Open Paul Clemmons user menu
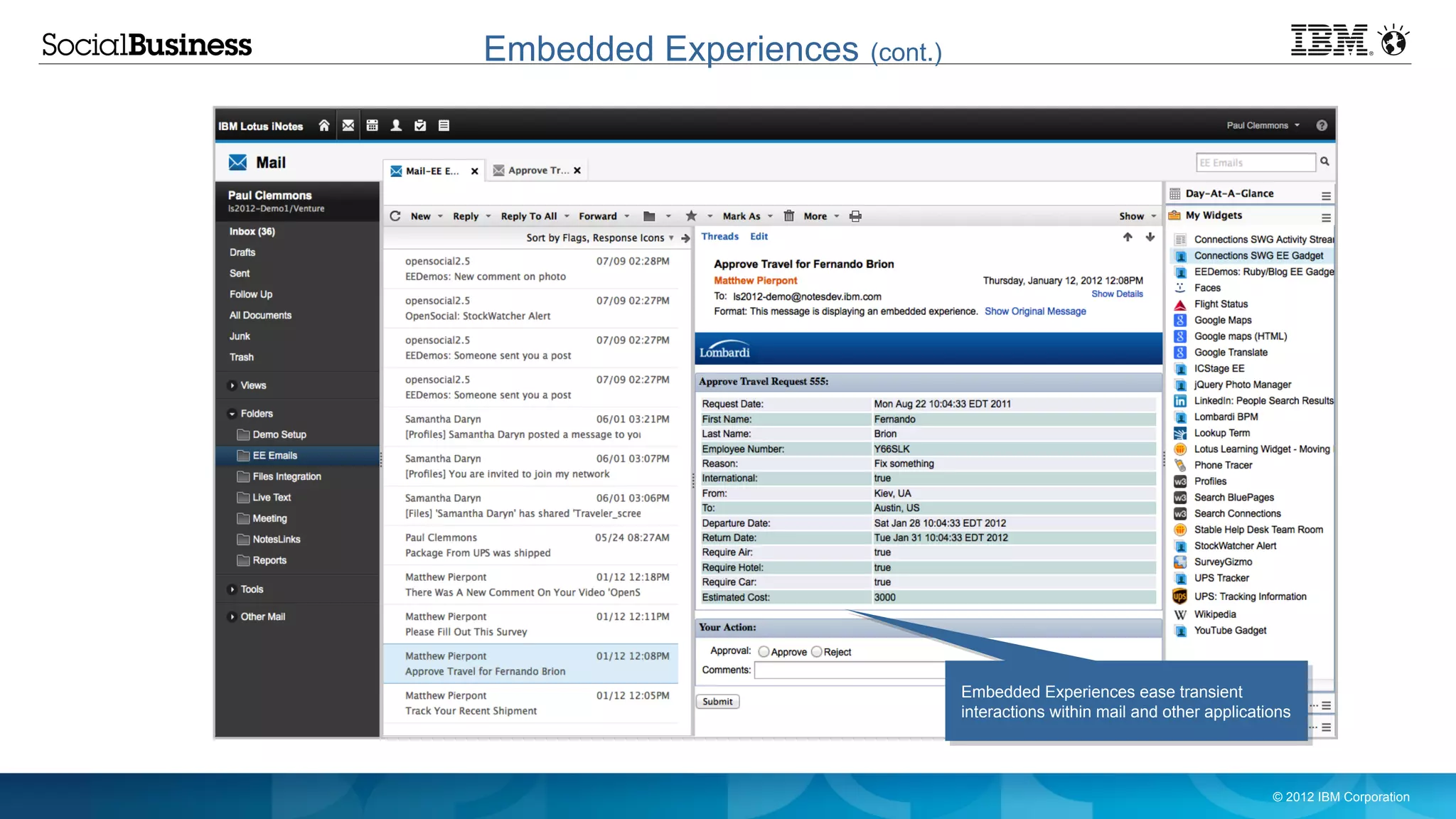 pos(1263,126)
